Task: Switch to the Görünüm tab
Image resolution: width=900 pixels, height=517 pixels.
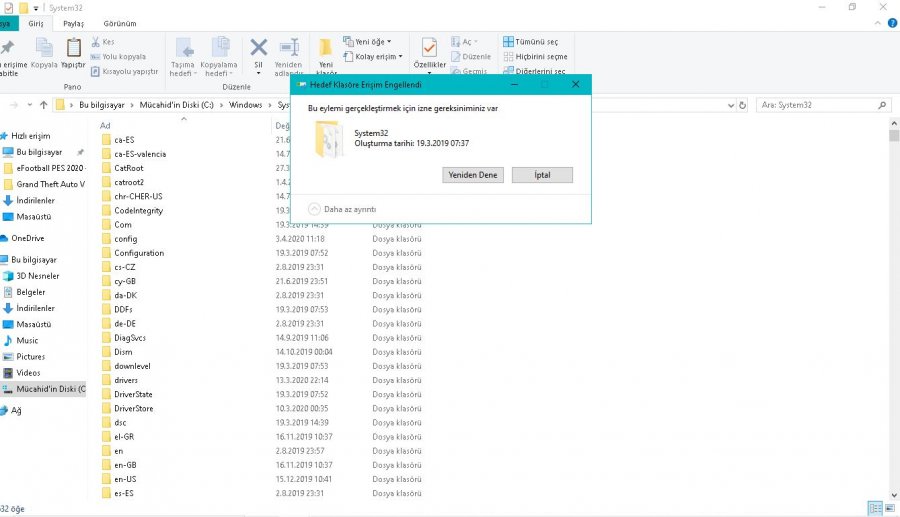Action: (x=120, y=23)
